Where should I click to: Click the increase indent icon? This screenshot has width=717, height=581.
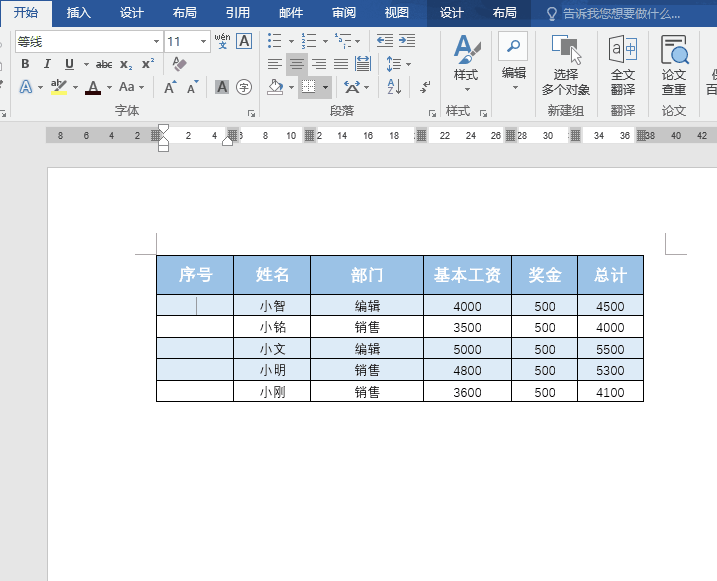point(407,41)
